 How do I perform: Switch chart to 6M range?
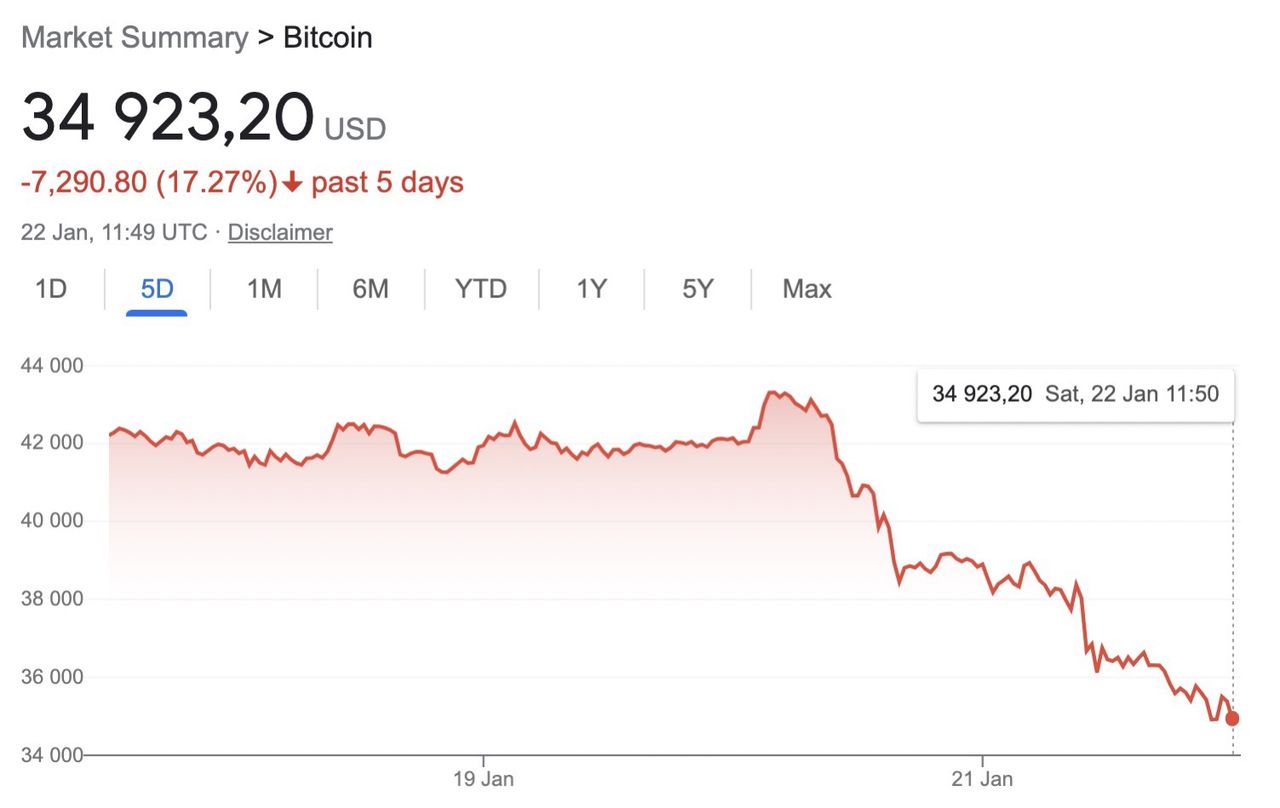pyautogui.click(x=370, y=289)
